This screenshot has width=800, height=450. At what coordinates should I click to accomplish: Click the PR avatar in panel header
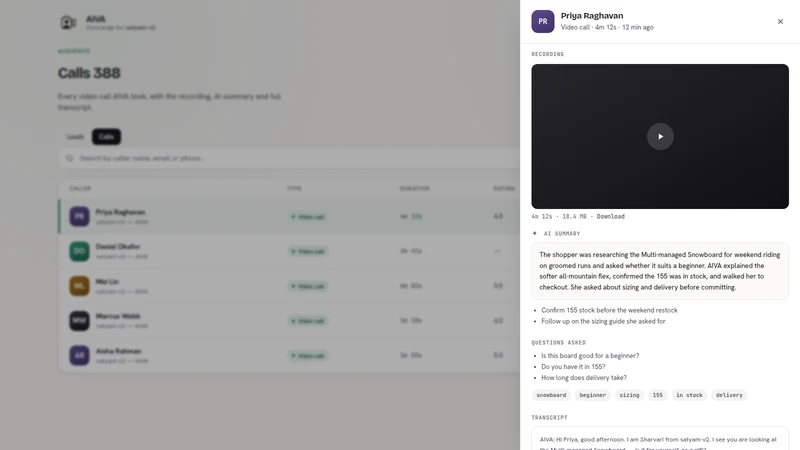[543, 21]
